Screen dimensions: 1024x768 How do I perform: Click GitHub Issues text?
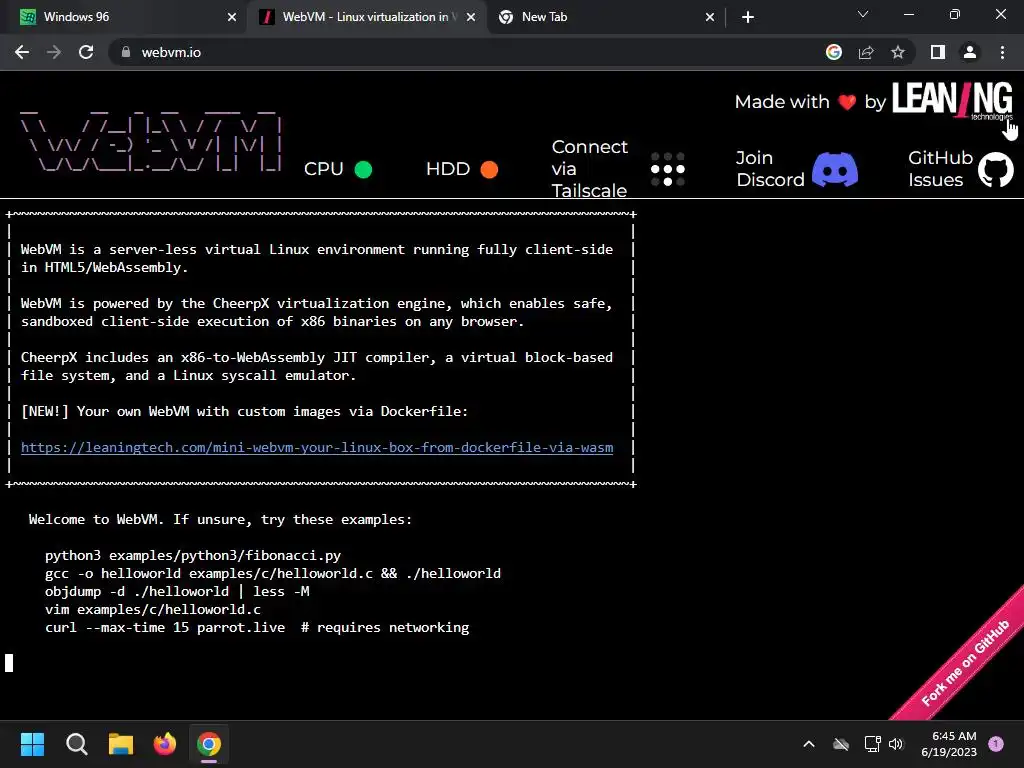click(x=940, y=168)
